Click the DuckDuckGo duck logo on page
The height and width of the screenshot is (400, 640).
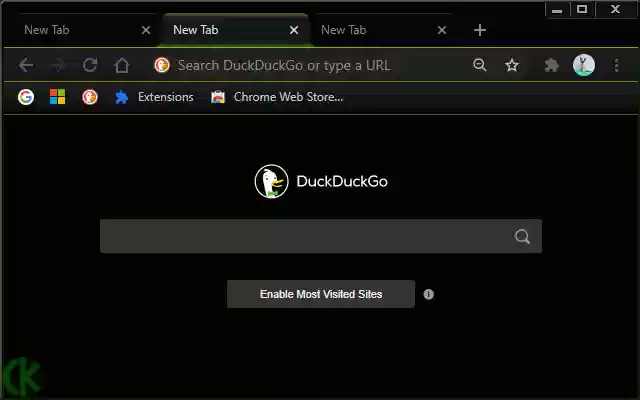pos(271,181)
